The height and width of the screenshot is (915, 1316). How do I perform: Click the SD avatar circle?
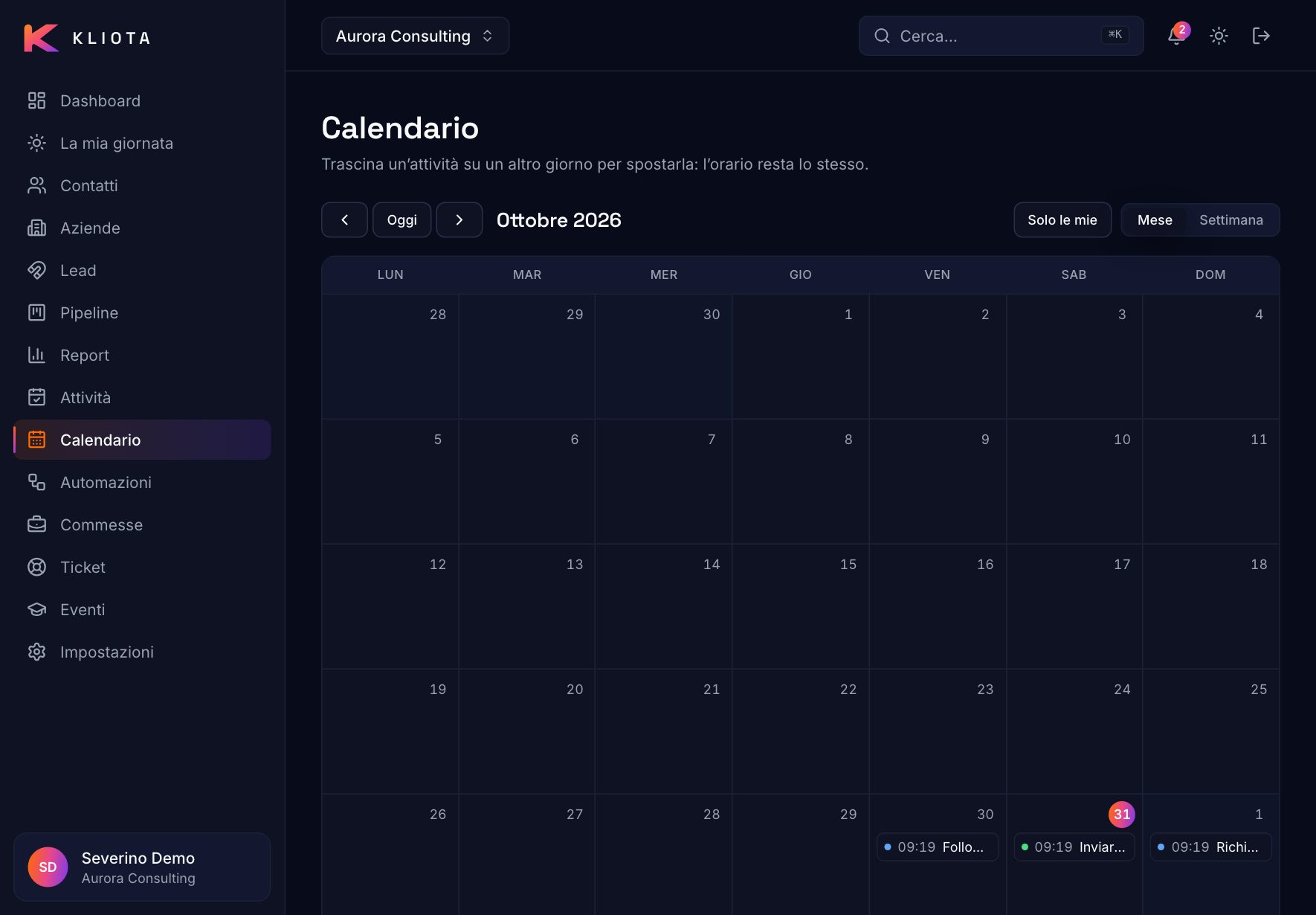(x=48, y=867)
